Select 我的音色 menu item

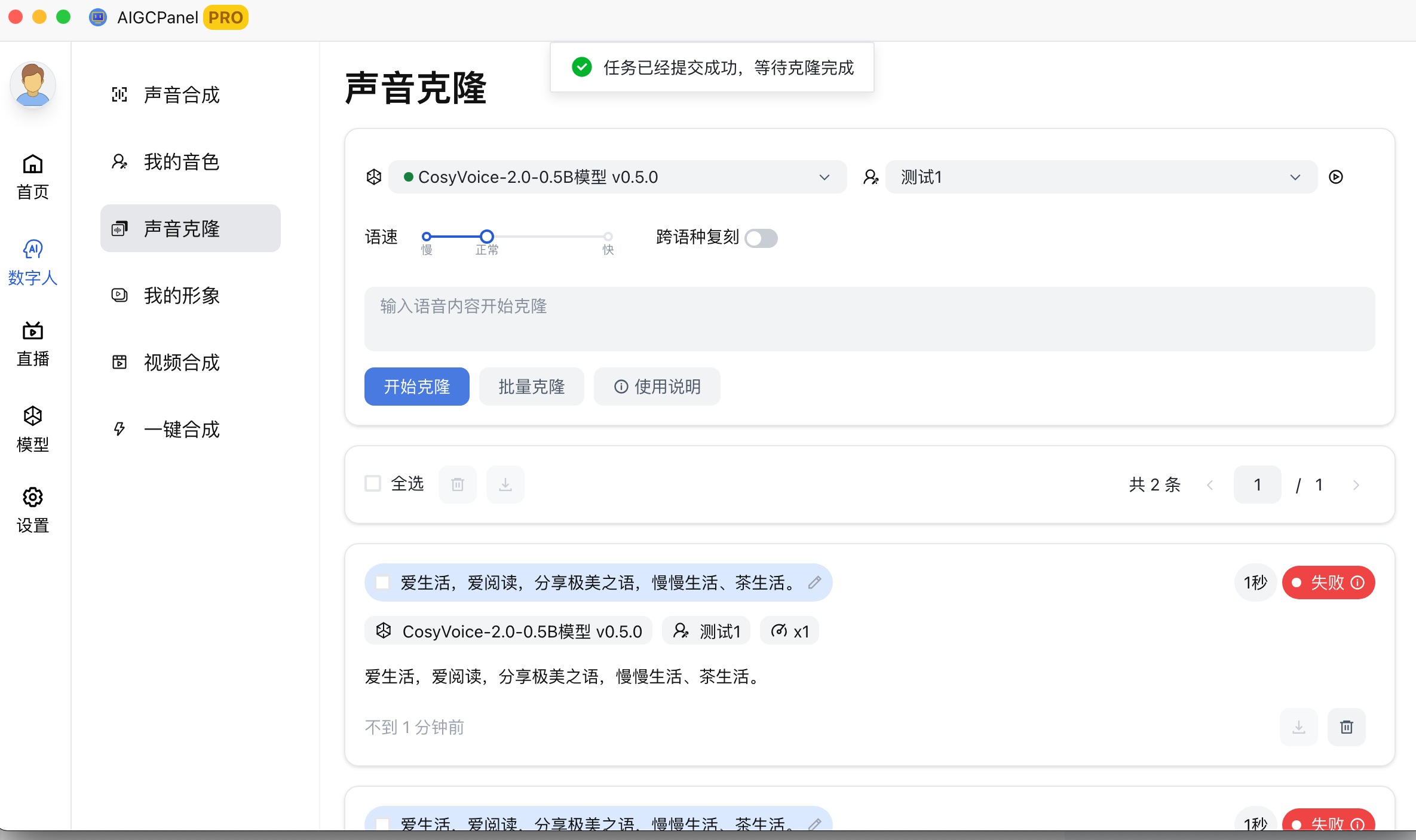(x=190, y=161)
